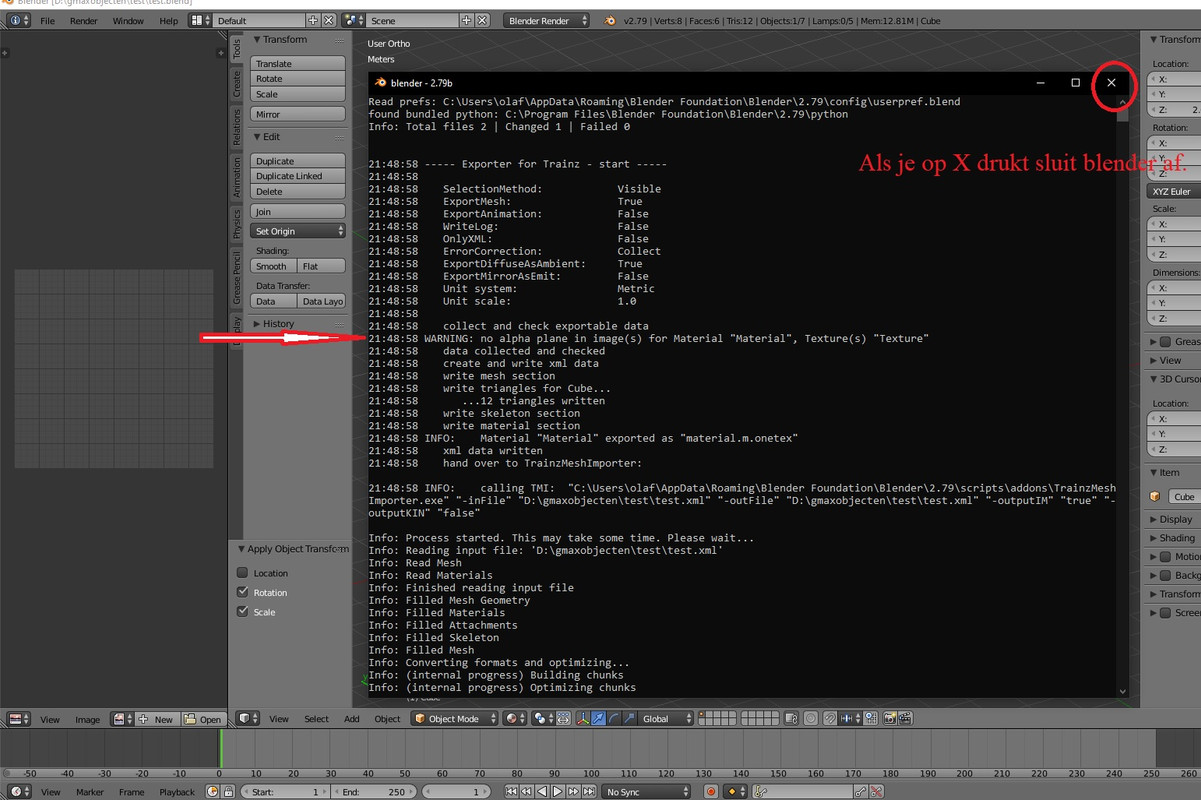Open the No Sync dropdown
This screenshot has height=800, width=1201.
point(647,791)
